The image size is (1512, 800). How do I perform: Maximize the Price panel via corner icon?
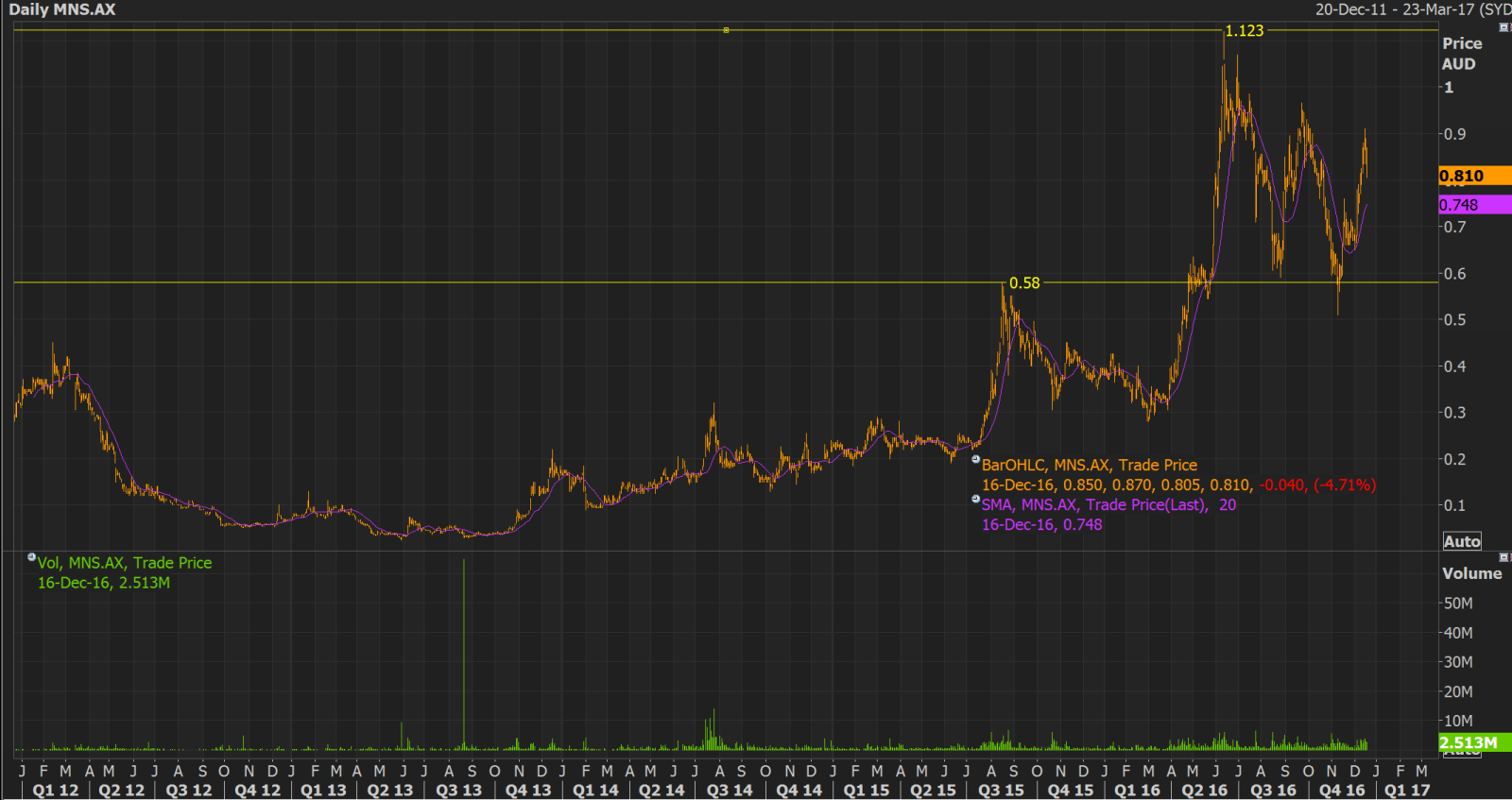pos(1504,27)
